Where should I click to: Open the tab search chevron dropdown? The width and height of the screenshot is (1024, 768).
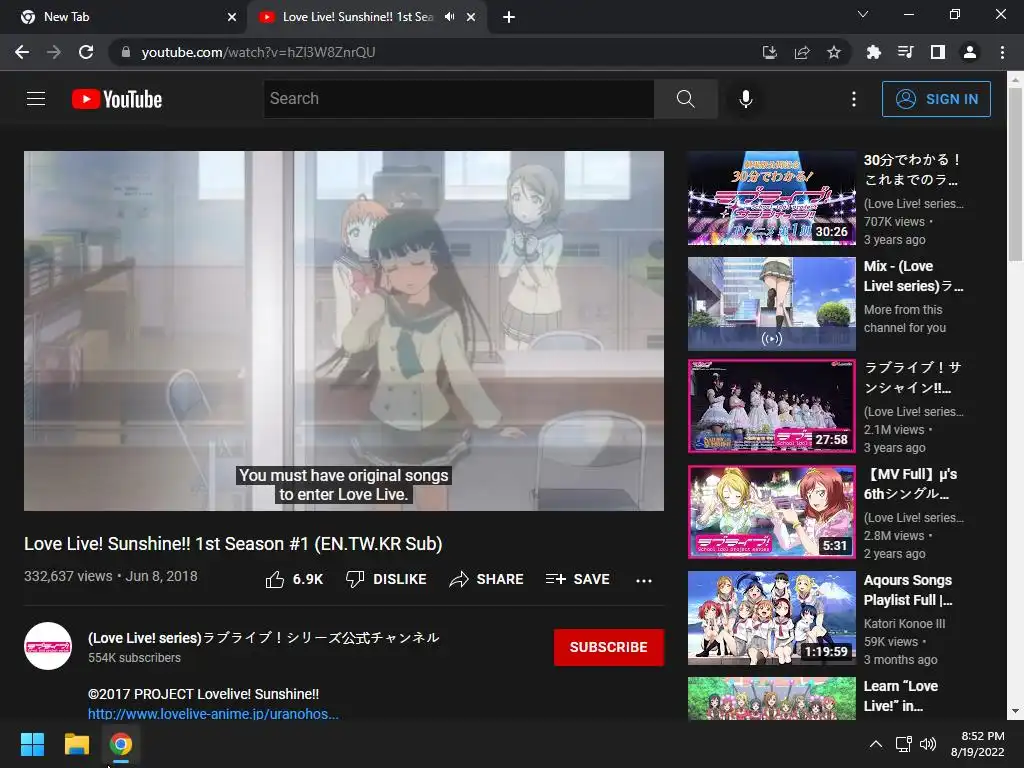863,14
